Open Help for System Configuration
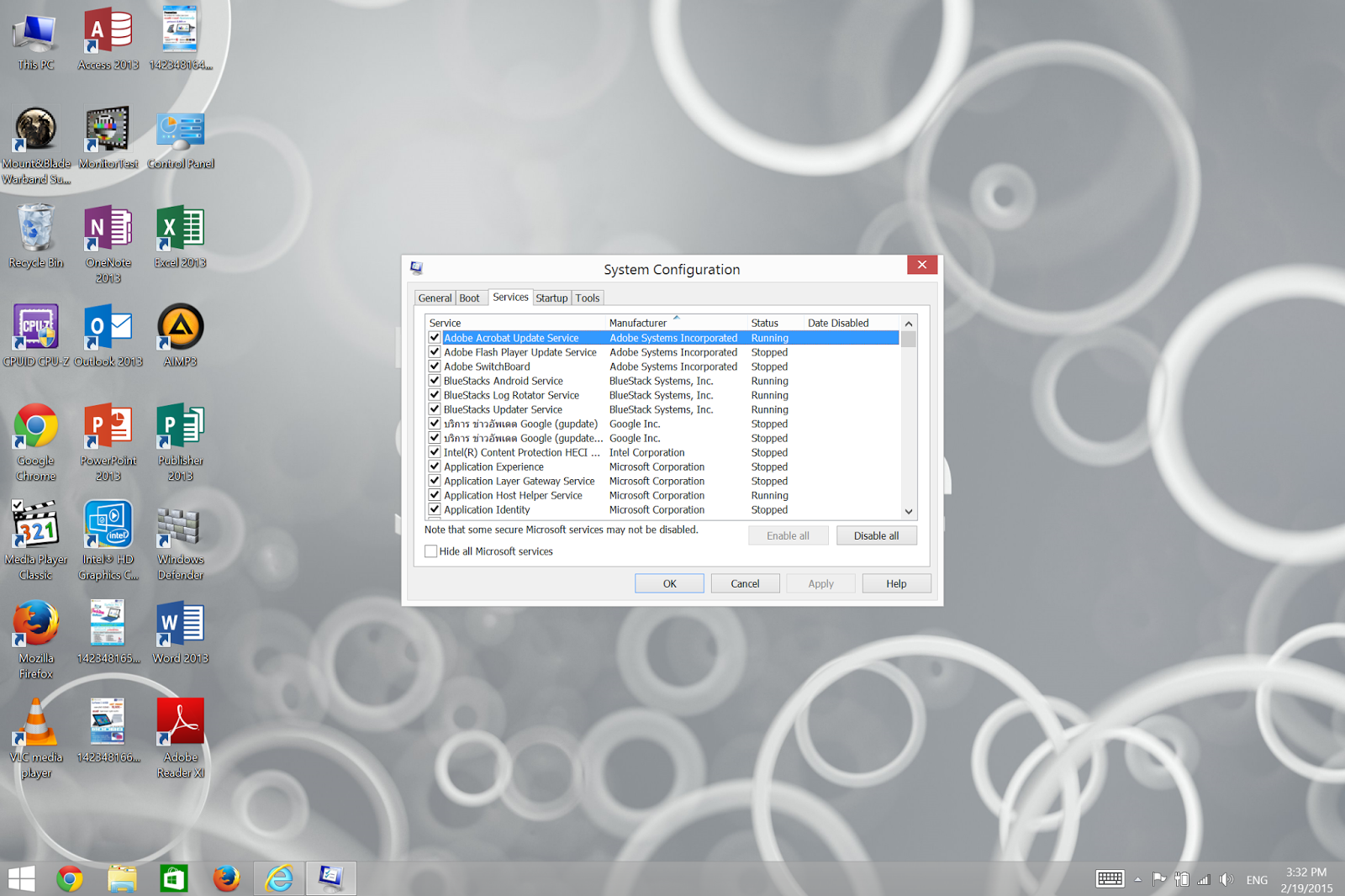 pos(896,583)
